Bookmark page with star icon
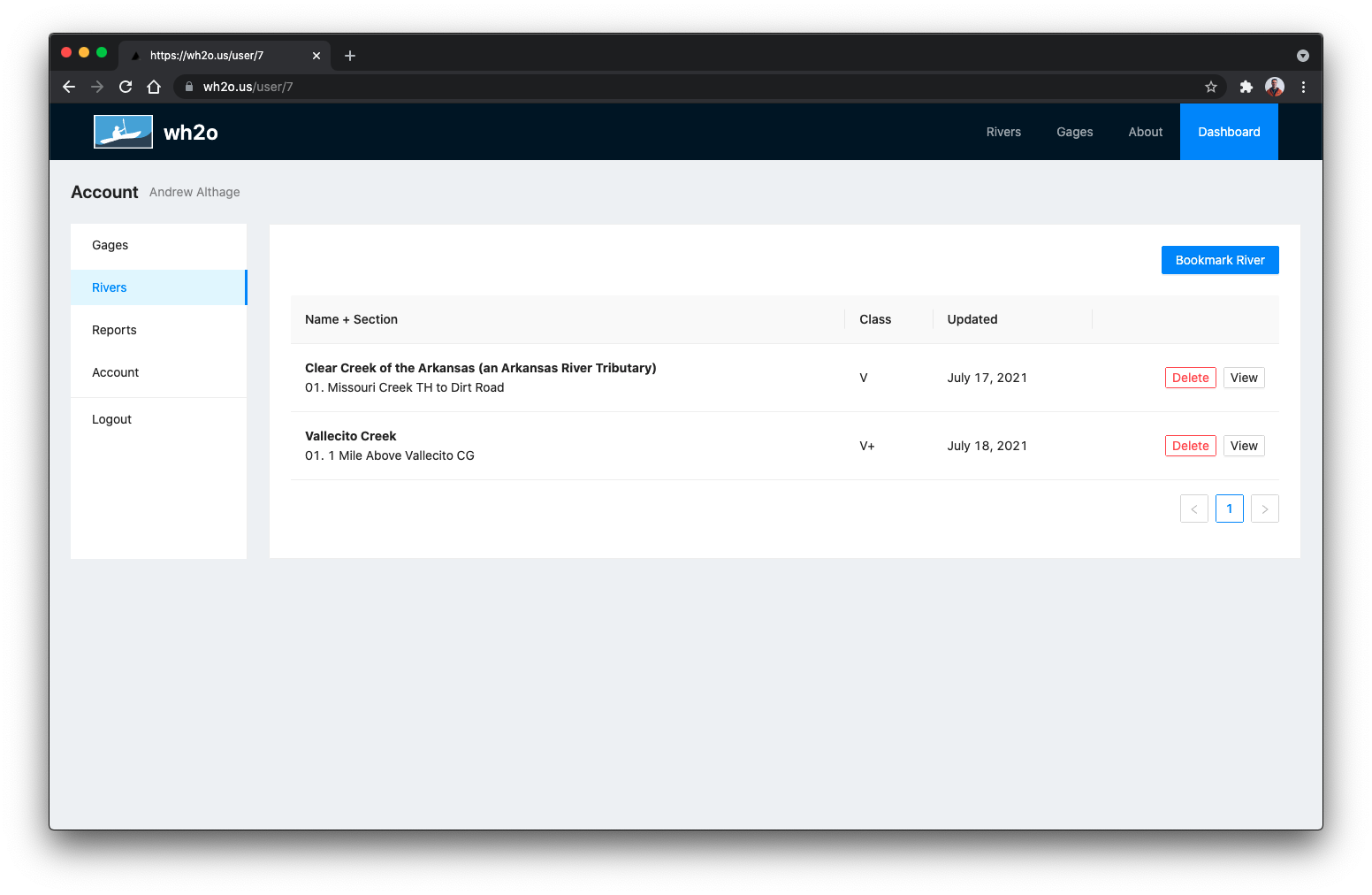This screenshot has height=895, width=1372. pyautogui.click(x=1211, y=87)
